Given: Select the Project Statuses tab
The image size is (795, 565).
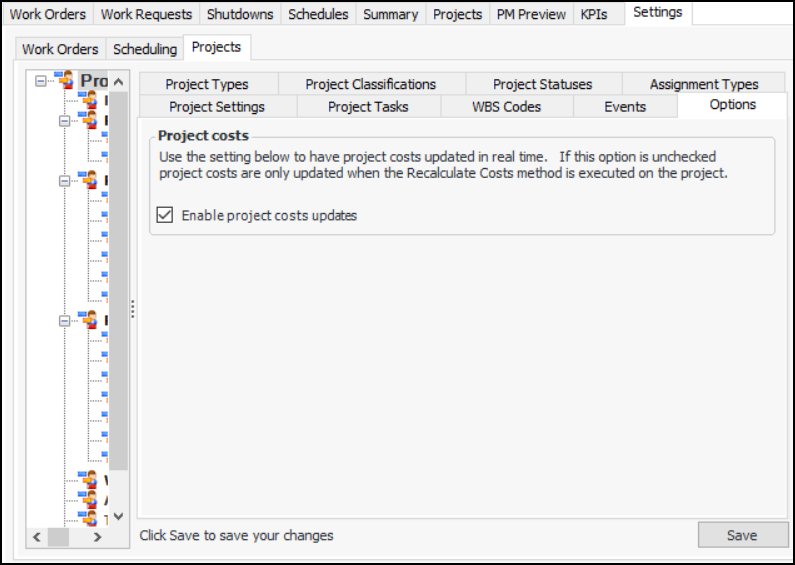Looking at the screenshot, I should coord(543,84).
